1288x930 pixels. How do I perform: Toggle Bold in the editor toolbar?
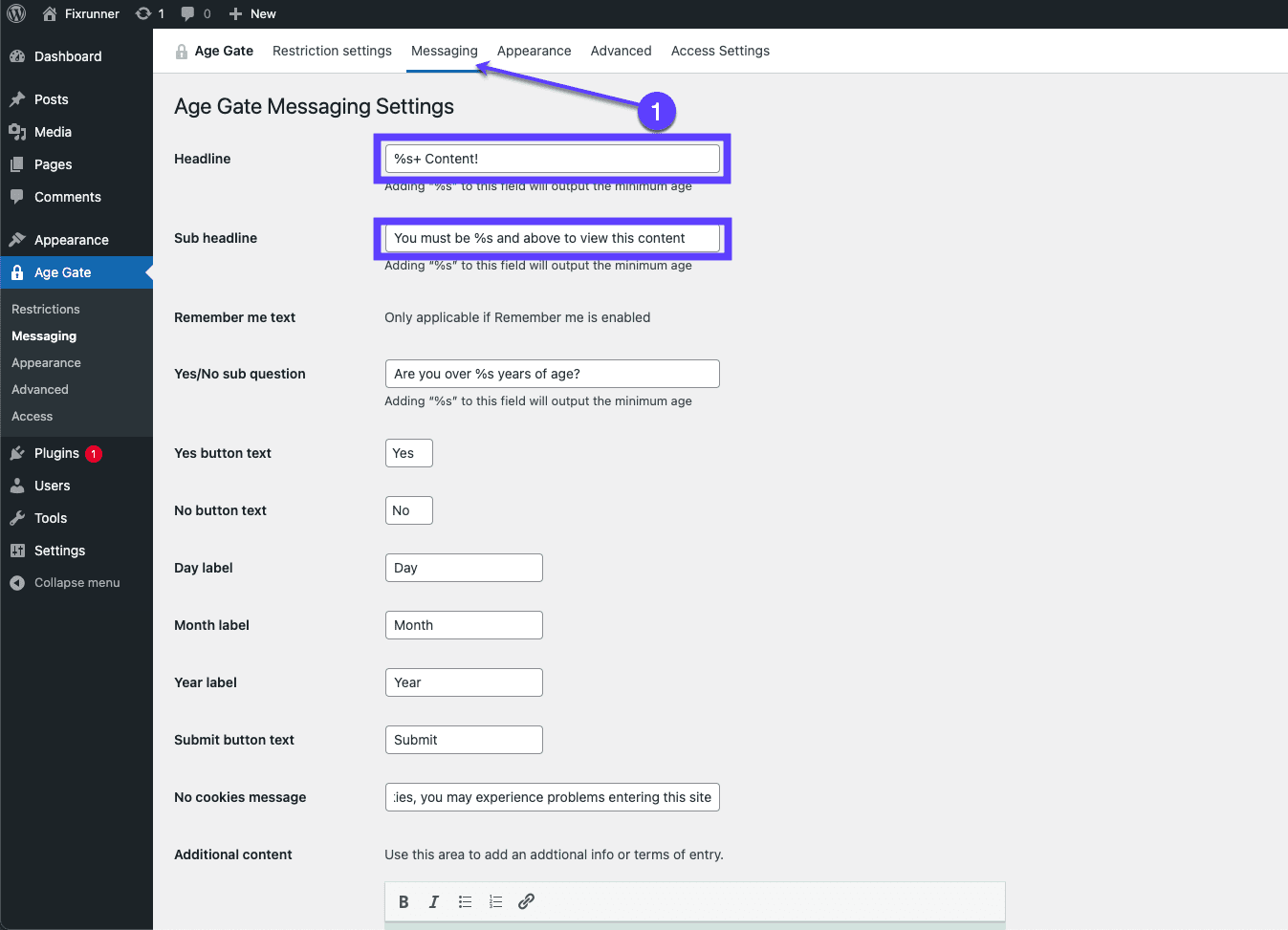click(x=404, y=901)
